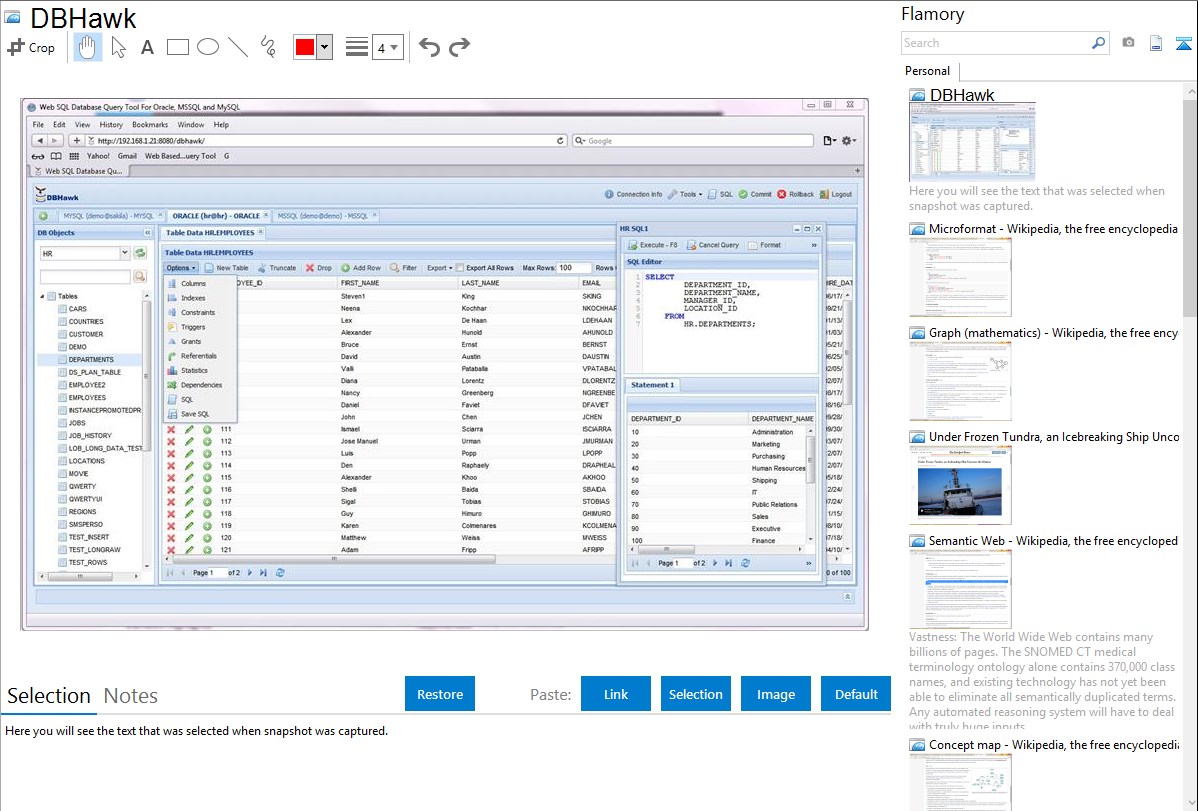Click the Flamory search field
The width and height of the screenshot is (1198, 811).
click(x=996, y=43)
